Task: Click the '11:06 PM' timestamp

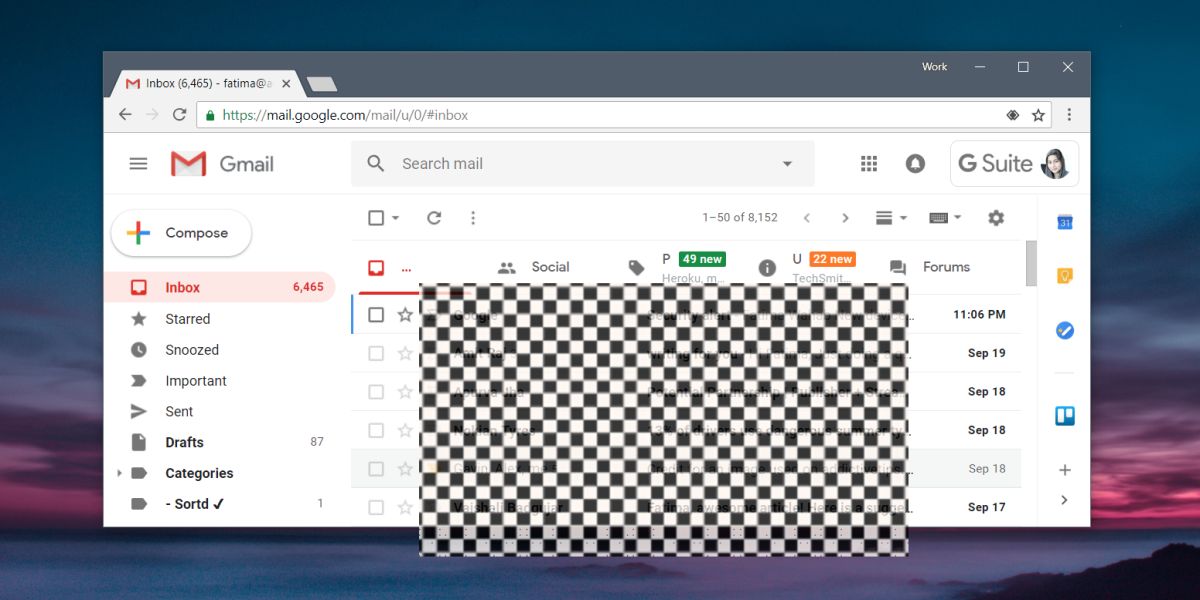Action: [979, 315]
